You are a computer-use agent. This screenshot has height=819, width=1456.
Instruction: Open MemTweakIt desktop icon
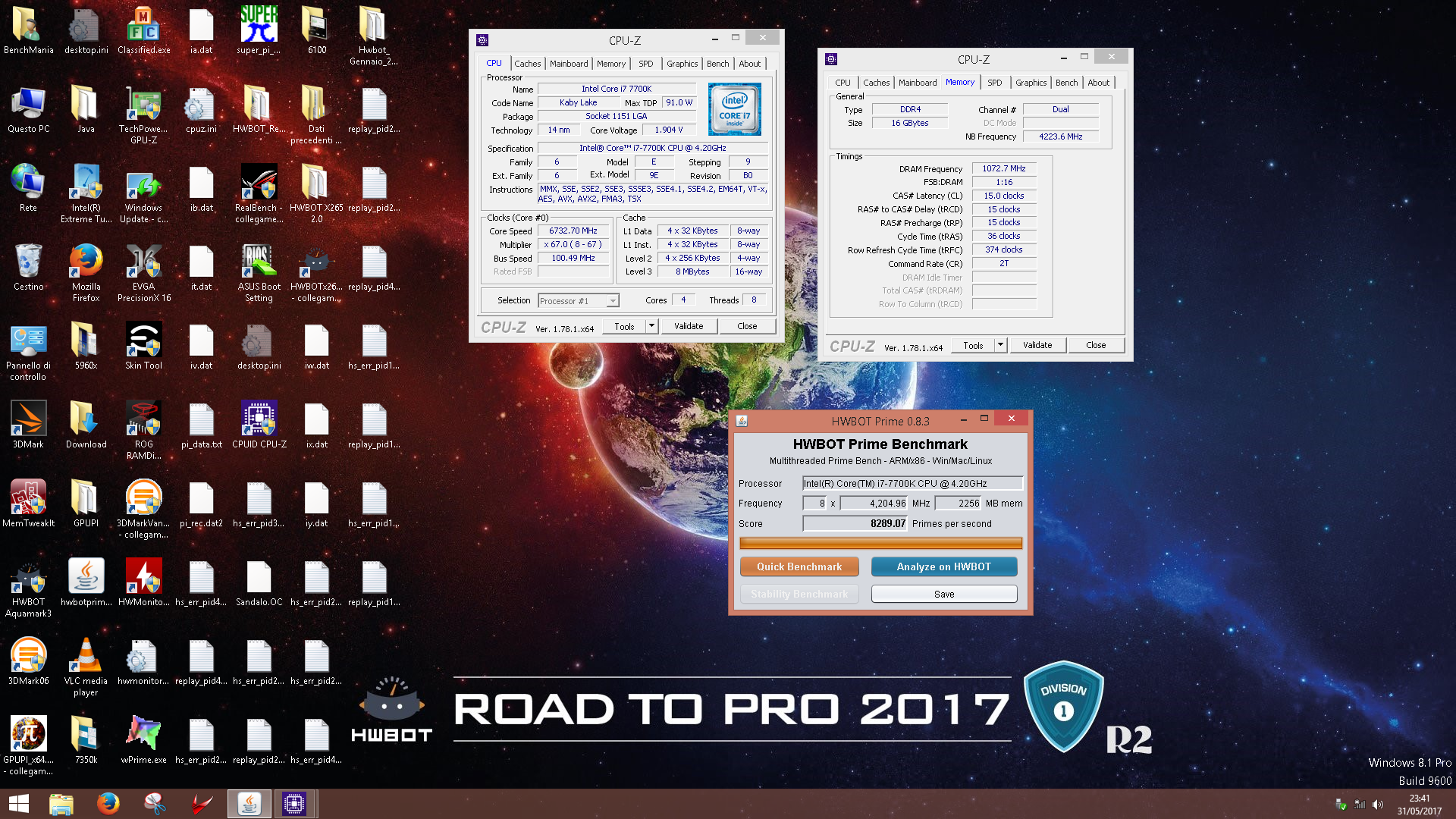[28, 504]
